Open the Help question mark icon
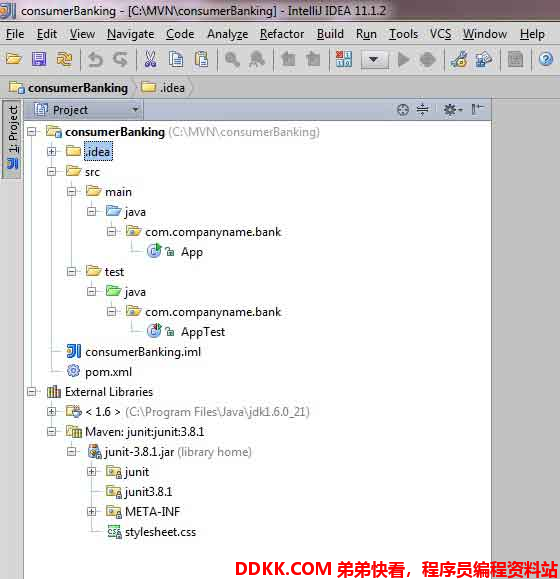 [x=546, y=59]
